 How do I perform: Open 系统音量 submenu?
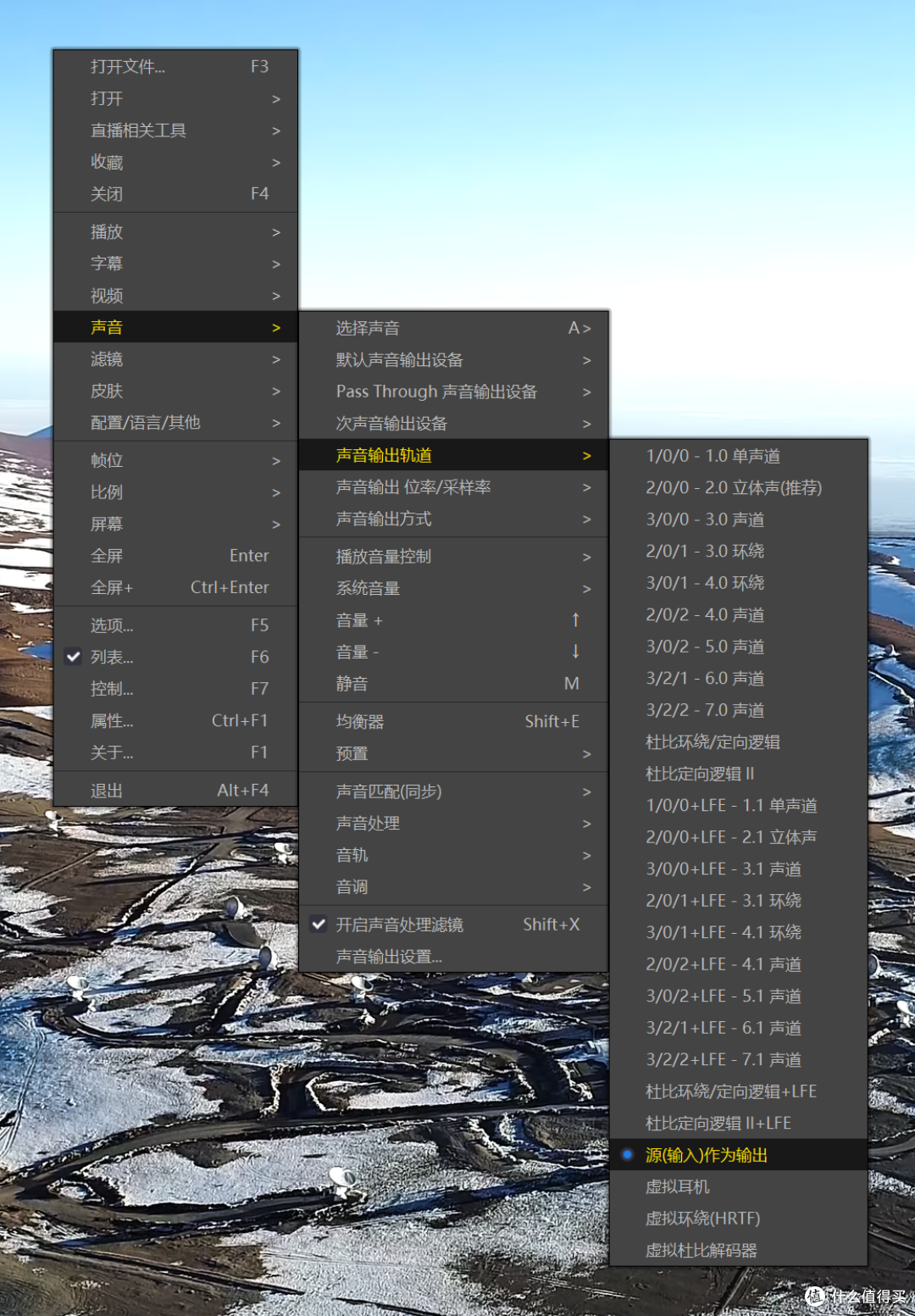pos(453,589)
